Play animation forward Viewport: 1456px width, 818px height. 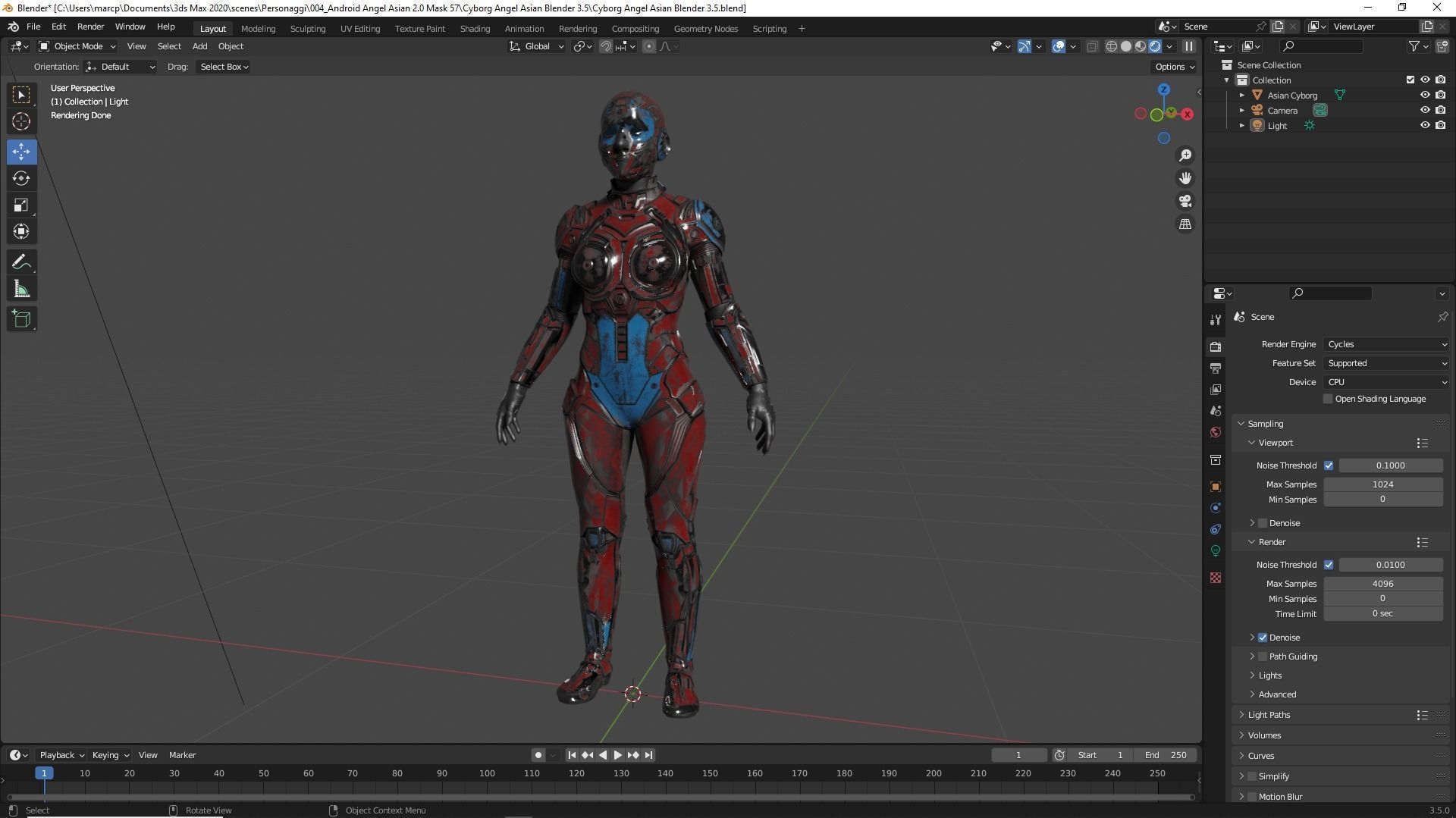tap(617, 755)
